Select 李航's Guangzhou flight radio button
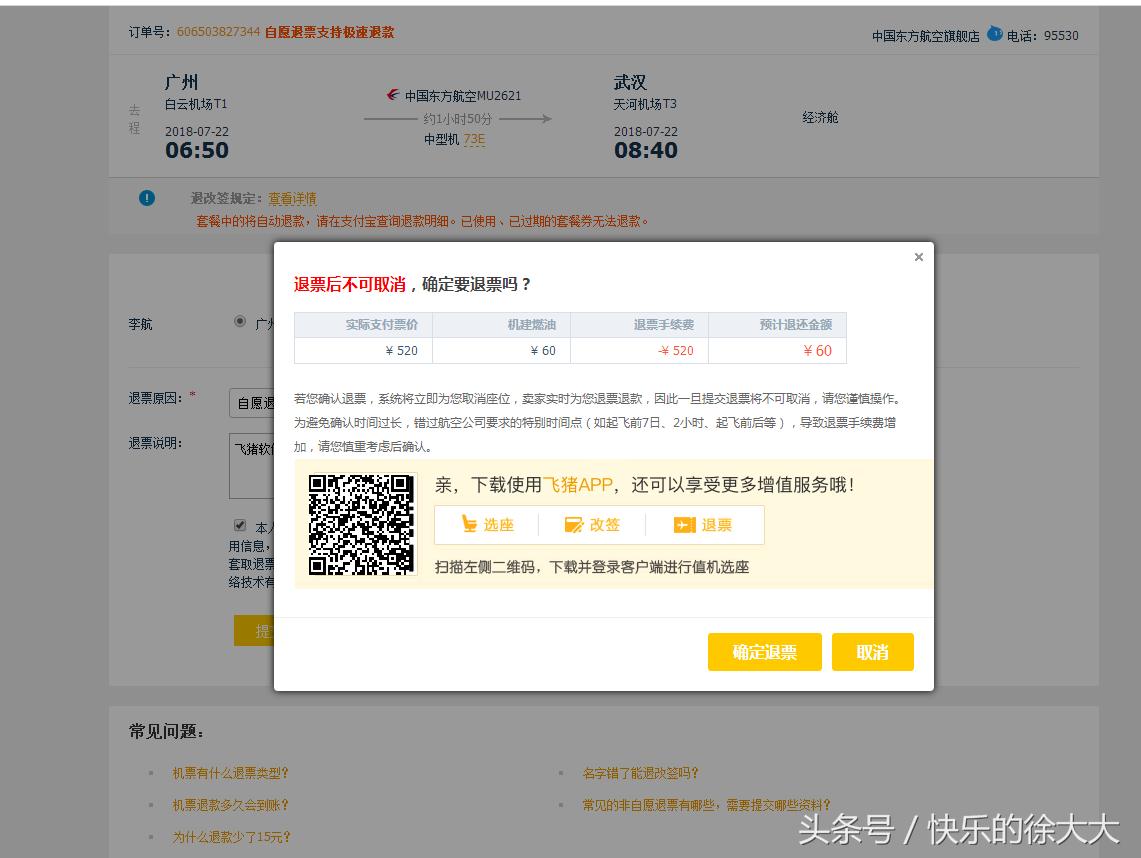 click(x=239, y=320)
